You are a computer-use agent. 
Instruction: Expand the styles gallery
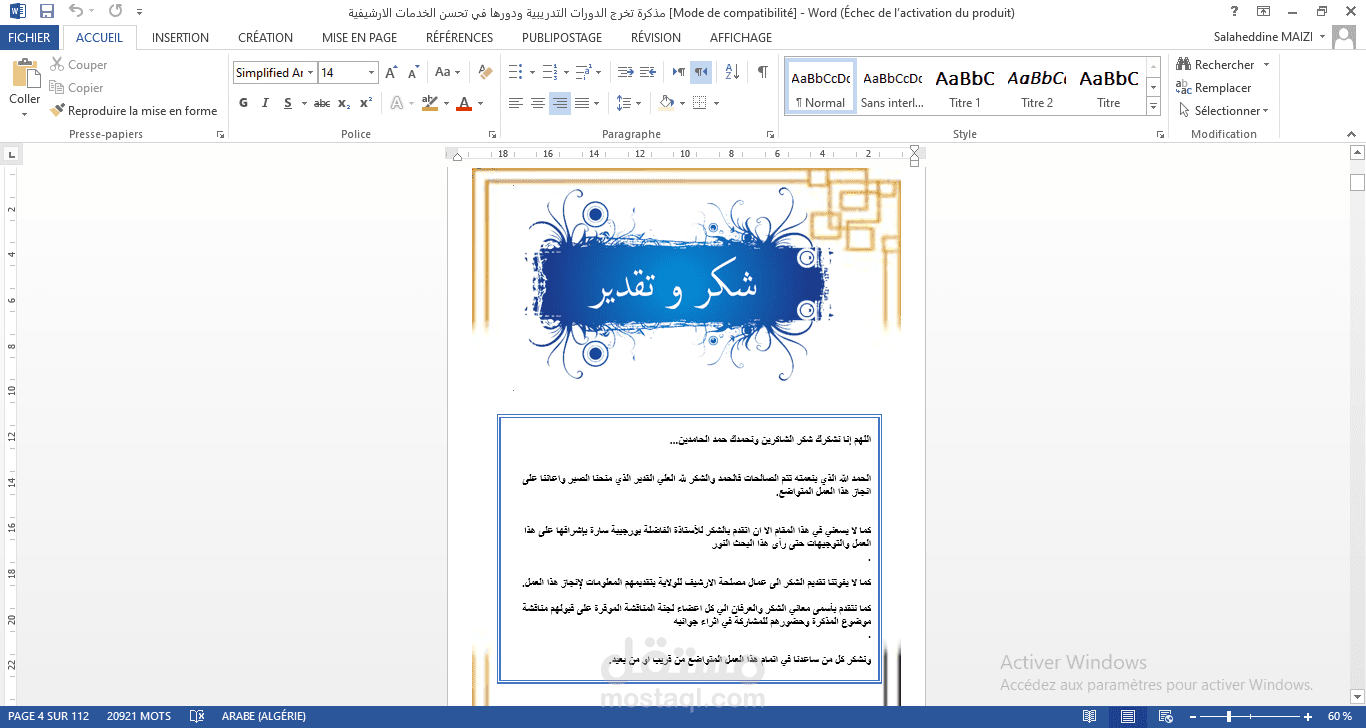click(x=1153, y=107)
